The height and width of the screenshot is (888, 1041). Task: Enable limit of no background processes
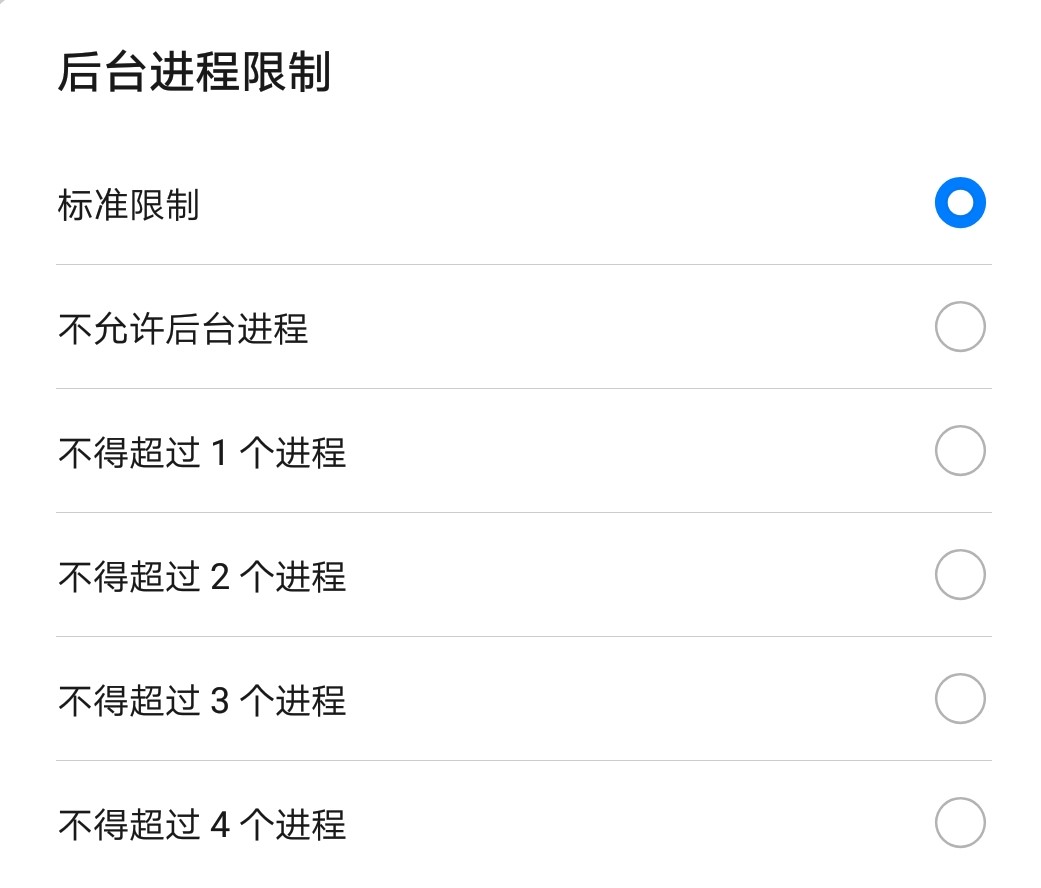(960, 327)
